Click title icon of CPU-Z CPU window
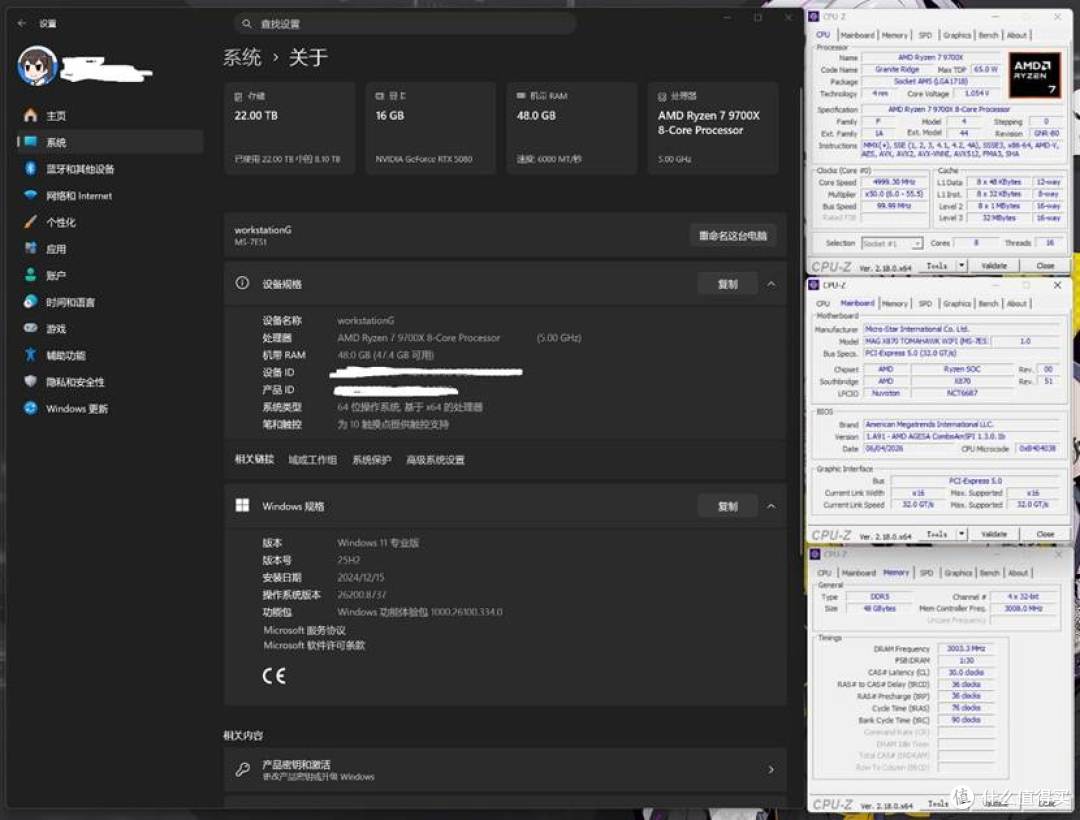 (x=813, y=17)
